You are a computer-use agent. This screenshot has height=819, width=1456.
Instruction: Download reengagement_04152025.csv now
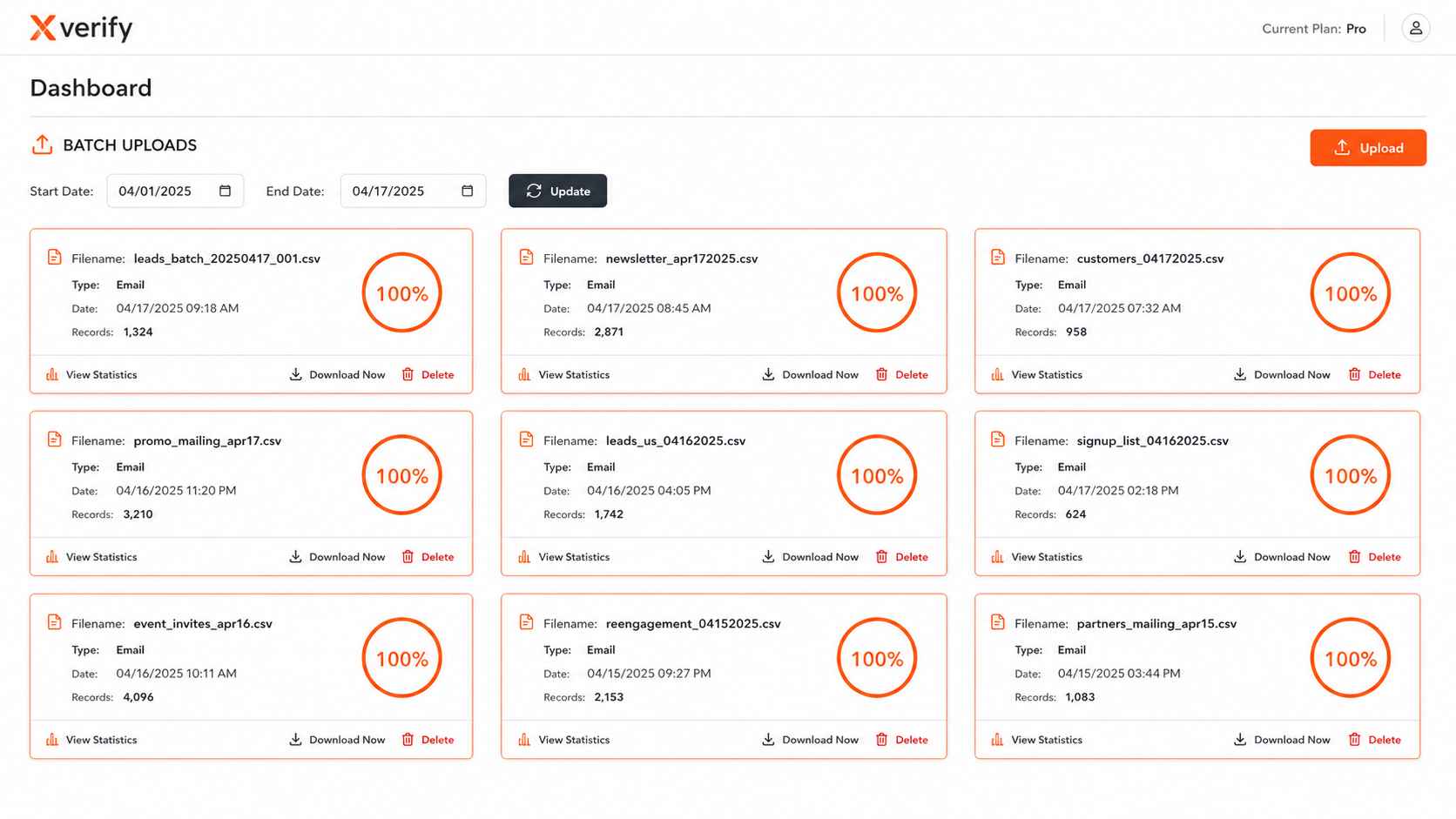tap(810, 740)
